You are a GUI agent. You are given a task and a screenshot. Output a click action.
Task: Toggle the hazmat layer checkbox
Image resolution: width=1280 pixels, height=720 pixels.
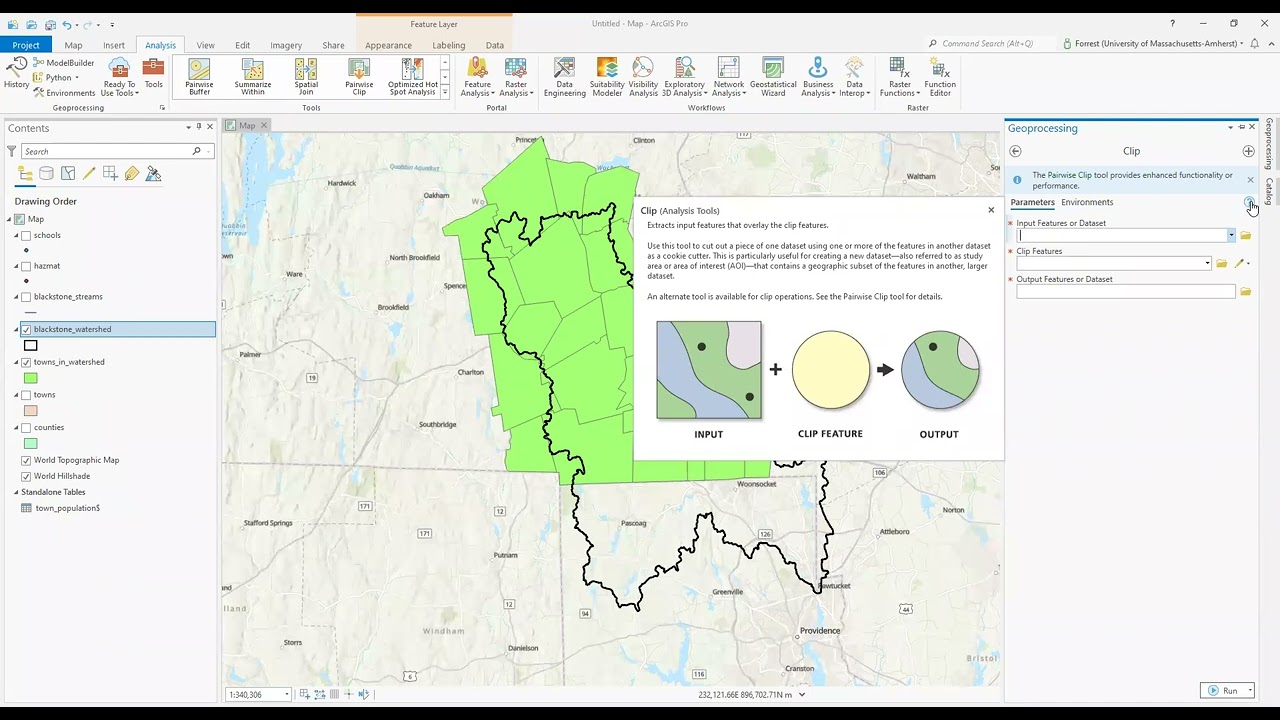pyautogui.click(x=26, y=266)
